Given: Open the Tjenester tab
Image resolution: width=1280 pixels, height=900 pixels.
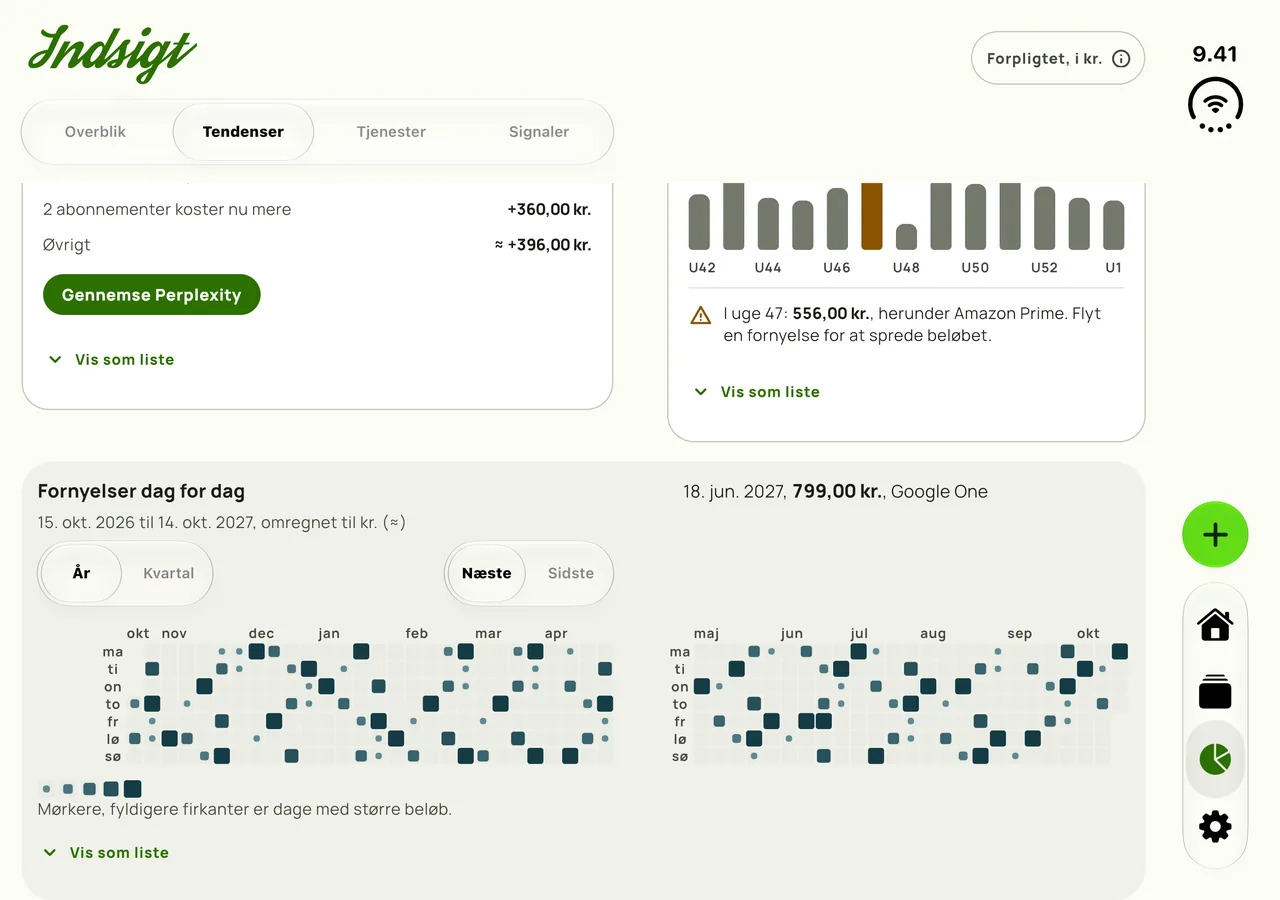Looking at the screenshot, I should [391, 132].
